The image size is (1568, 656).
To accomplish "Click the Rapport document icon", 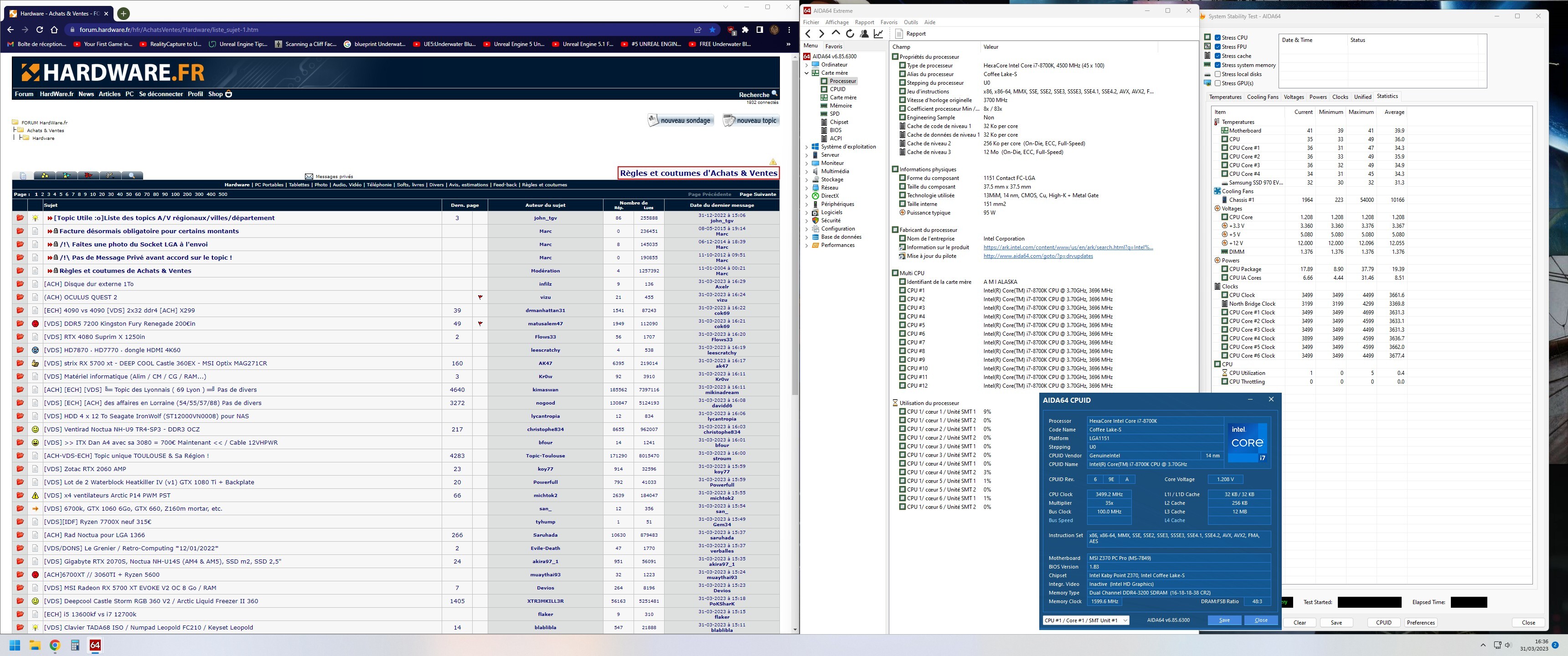I will pyautogui.click(x=899, y=34).
